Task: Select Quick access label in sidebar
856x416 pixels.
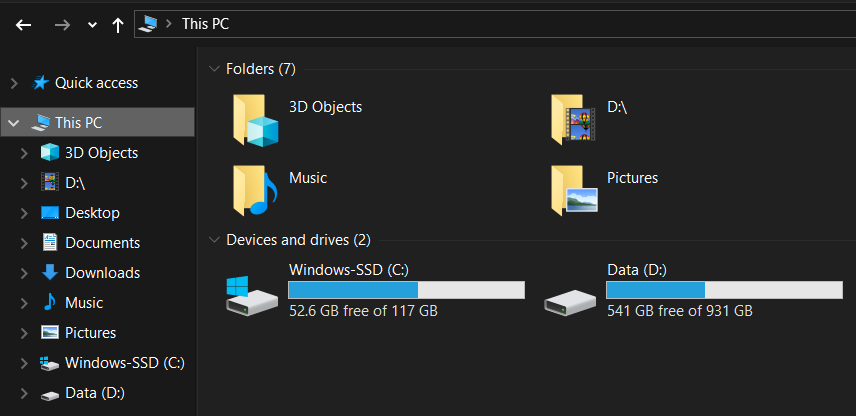Action: [96, 83]
